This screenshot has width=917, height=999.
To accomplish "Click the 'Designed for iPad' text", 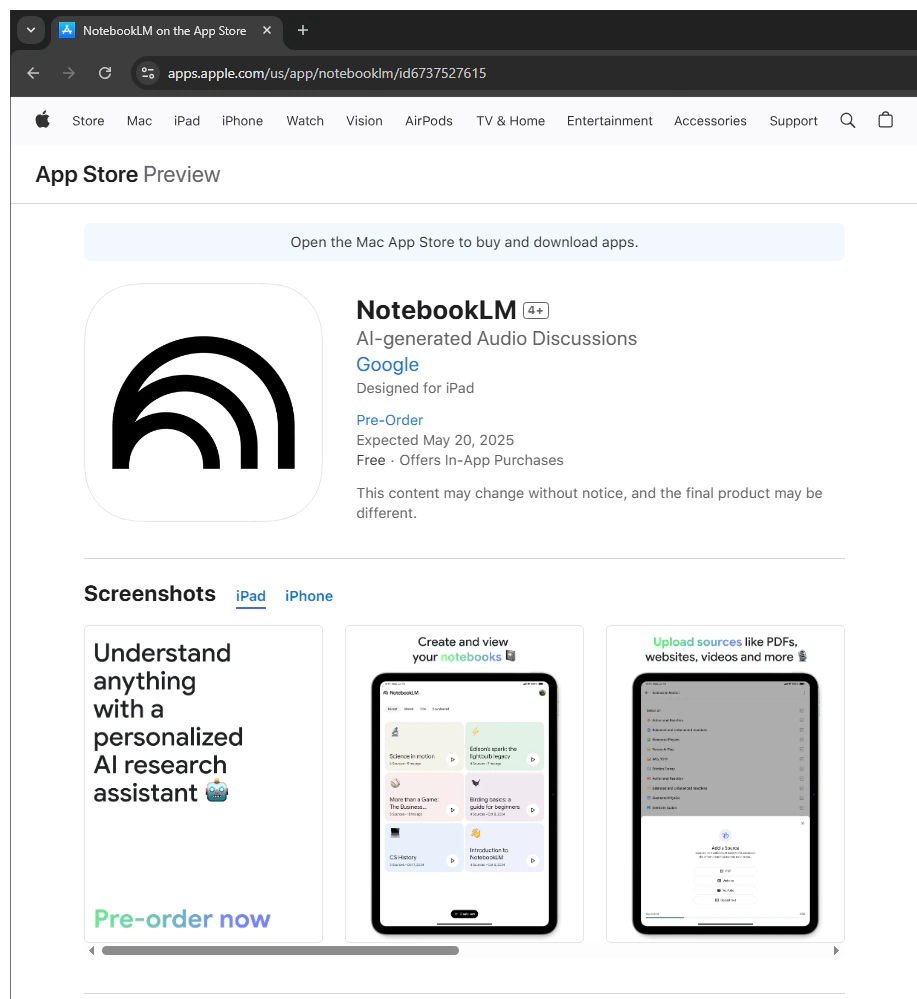I will click(x=415, y=388).
